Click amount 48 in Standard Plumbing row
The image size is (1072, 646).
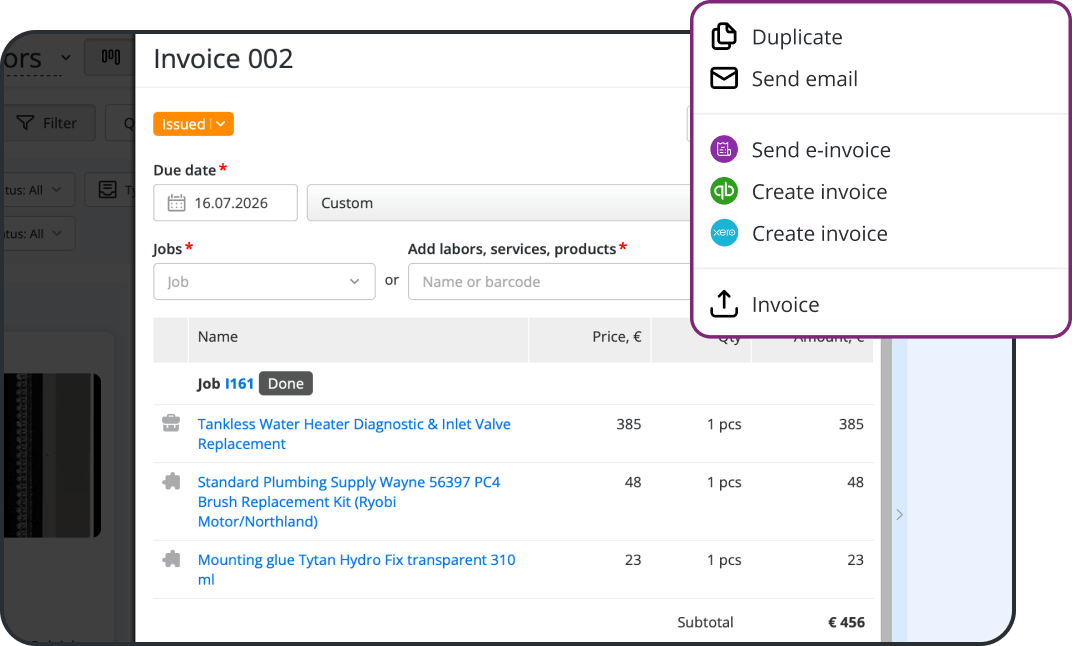point(855,482)
